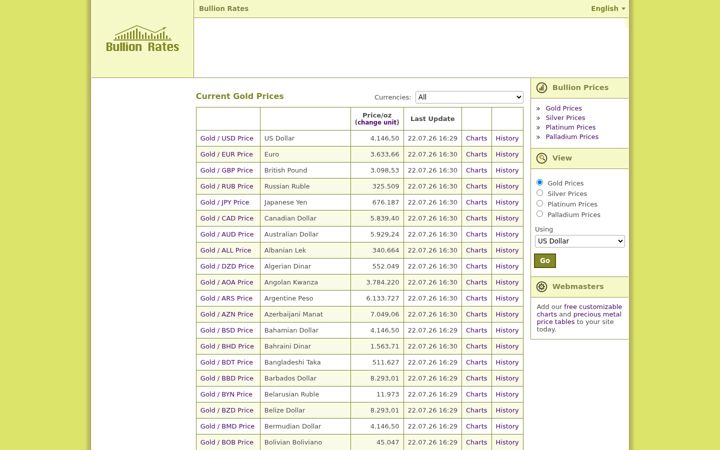Open the Gold / CAD Price link
The height and width of the screenshot is (450, 720).
[226, 219]
